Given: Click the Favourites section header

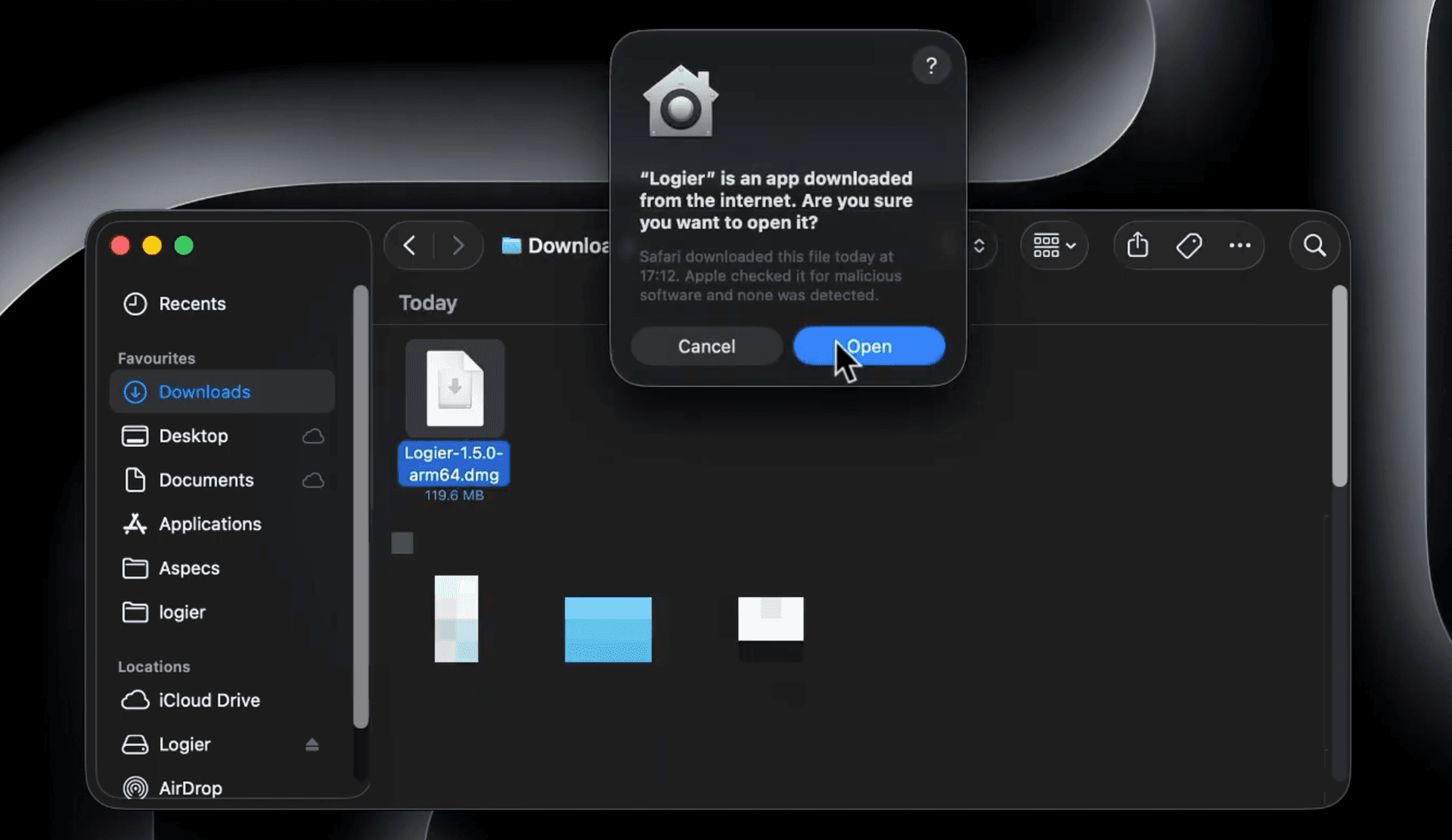Looking at the screenshot, I should coord(157,358).
